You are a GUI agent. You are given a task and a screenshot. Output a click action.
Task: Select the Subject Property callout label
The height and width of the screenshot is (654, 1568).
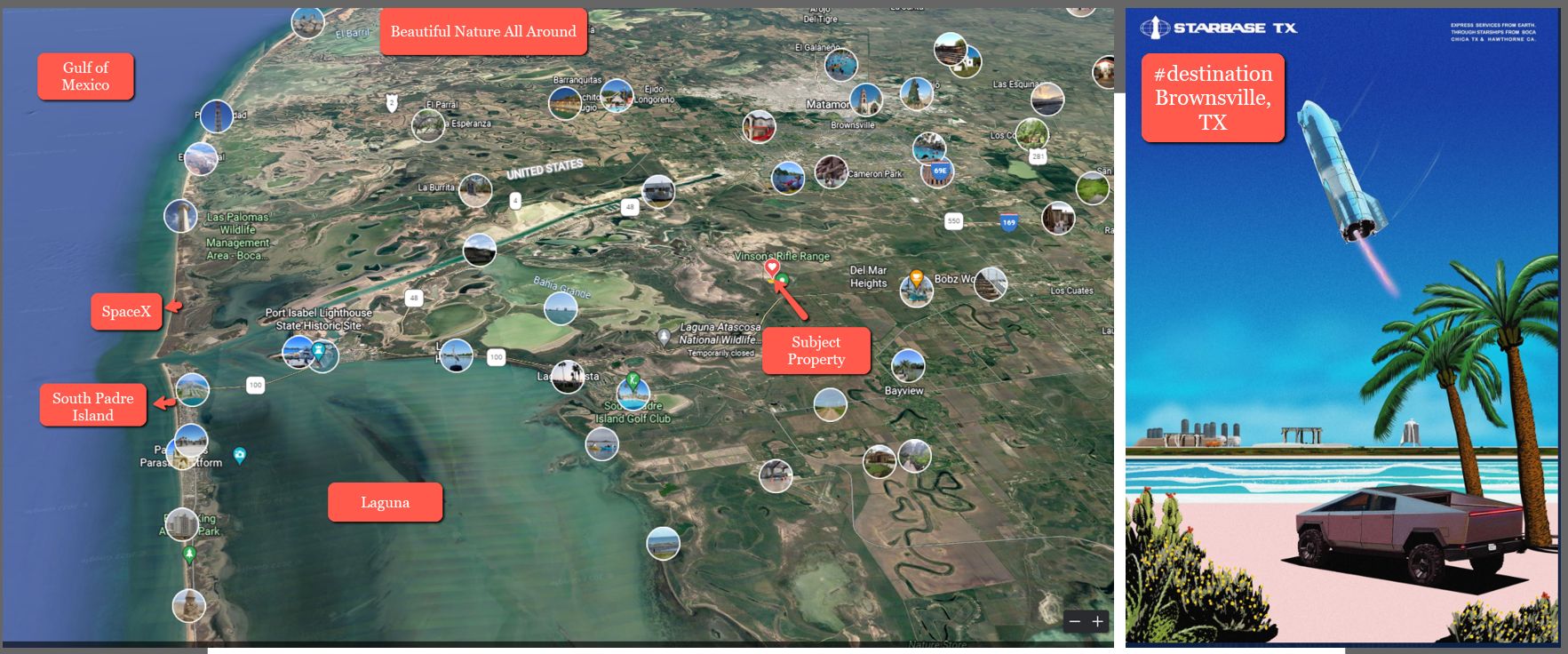pyautogui.click(x=816, y=351)
